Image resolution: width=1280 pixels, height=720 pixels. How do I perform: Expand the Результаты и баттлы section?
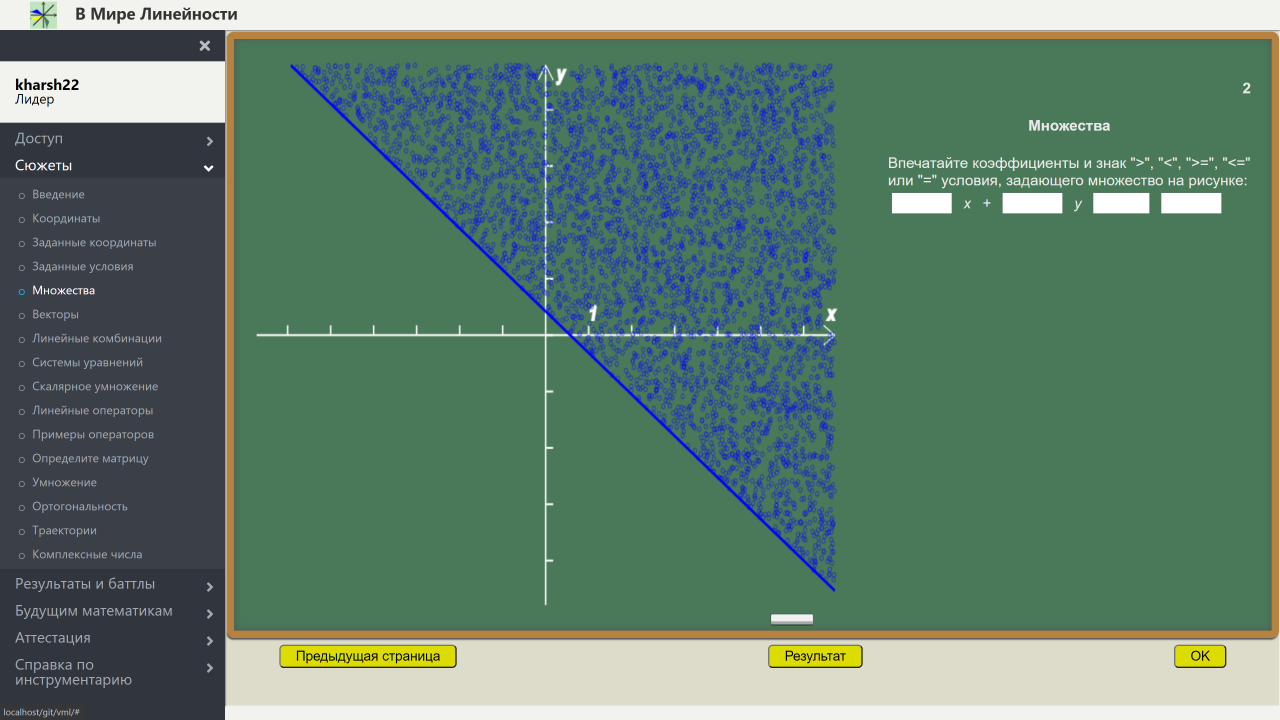(112, 585)
